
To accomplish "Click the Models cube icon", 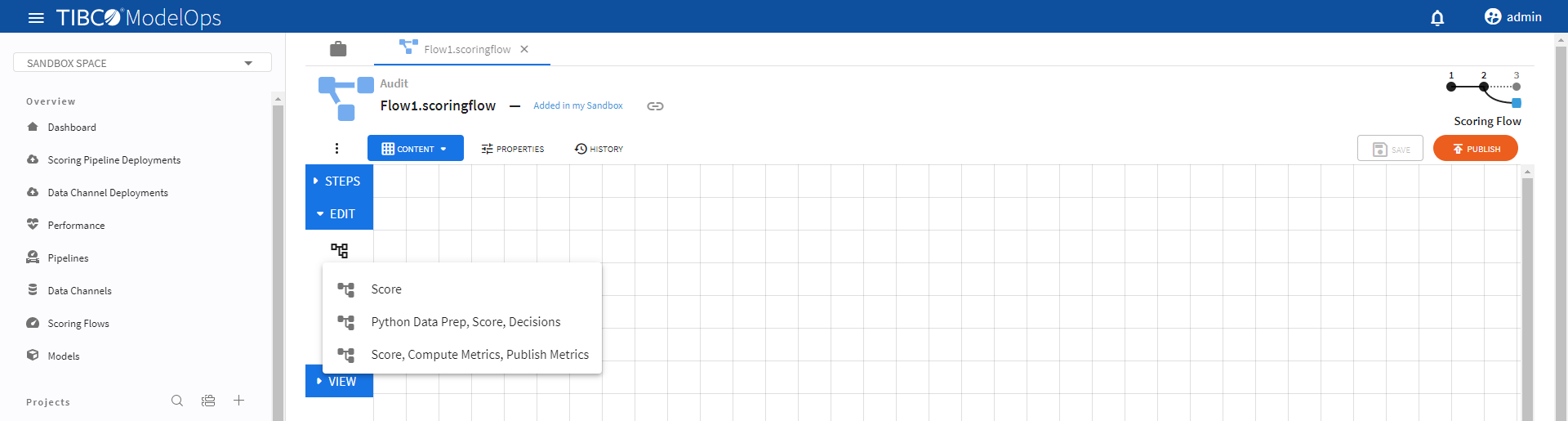I will click(33, 355).
